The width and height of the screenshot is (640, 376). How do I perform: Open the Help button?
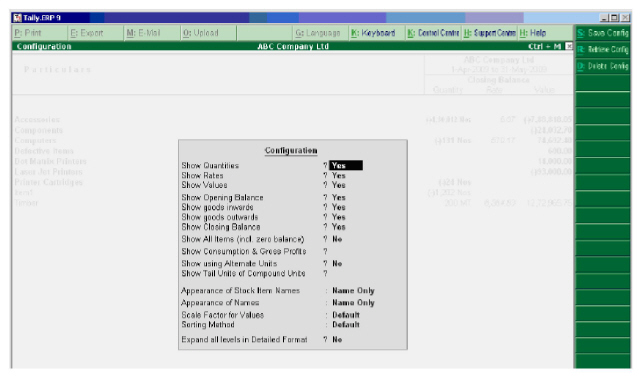pos(545,33)
